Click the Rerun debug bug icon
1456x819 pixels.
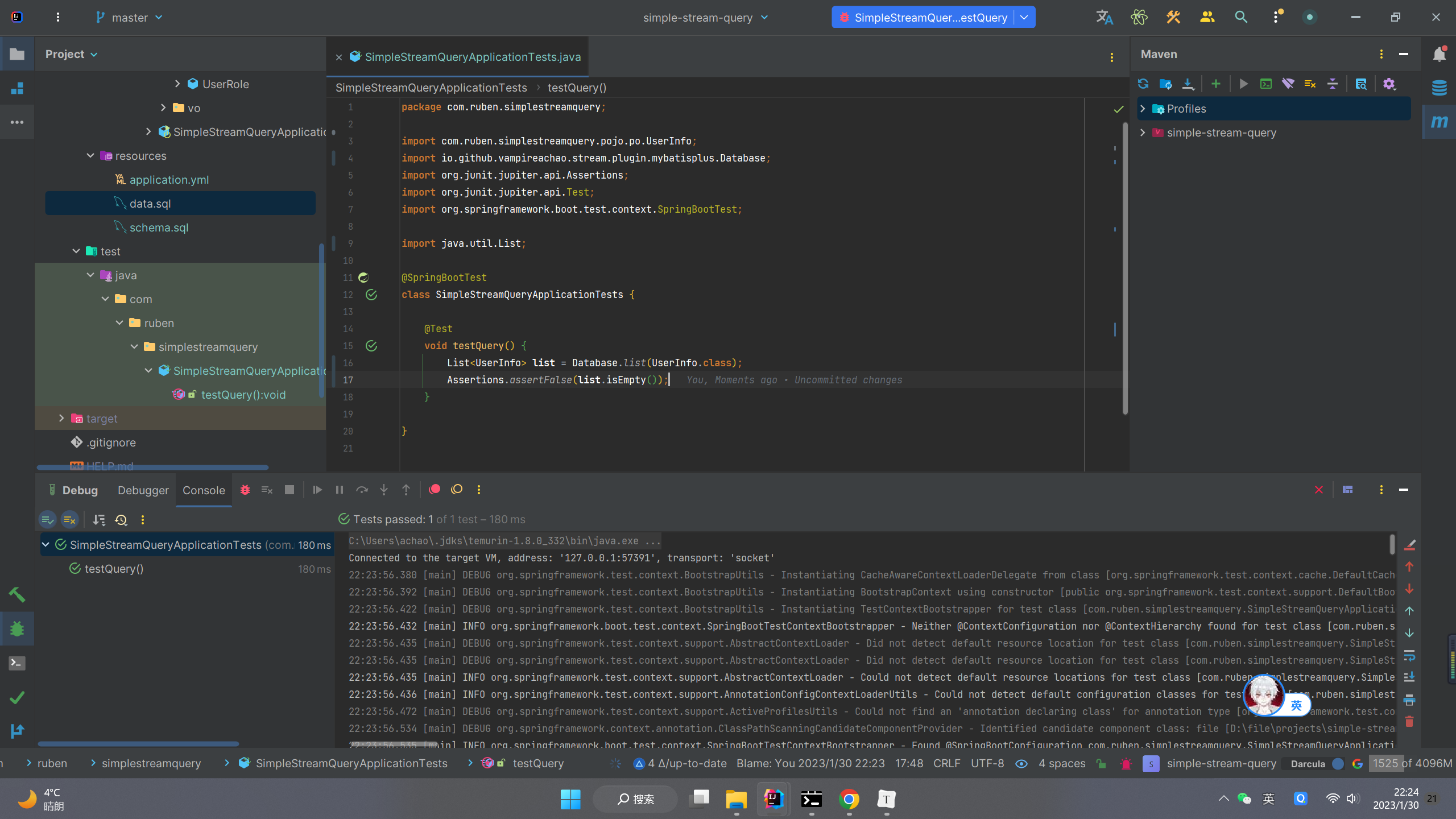pos(245,490)
